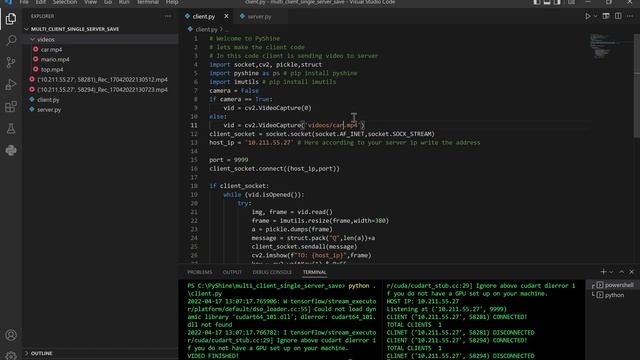This screenshot has height=360, width=640.
Task: Open the Go menu
Action: point(108,2)
